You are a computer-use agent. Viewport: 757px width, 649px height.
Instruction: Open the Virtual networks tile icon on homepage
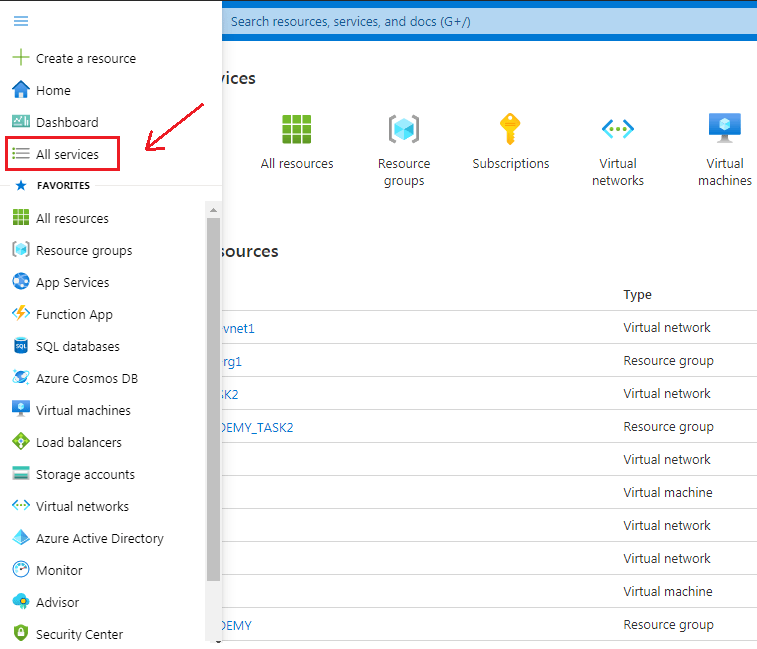617,129
